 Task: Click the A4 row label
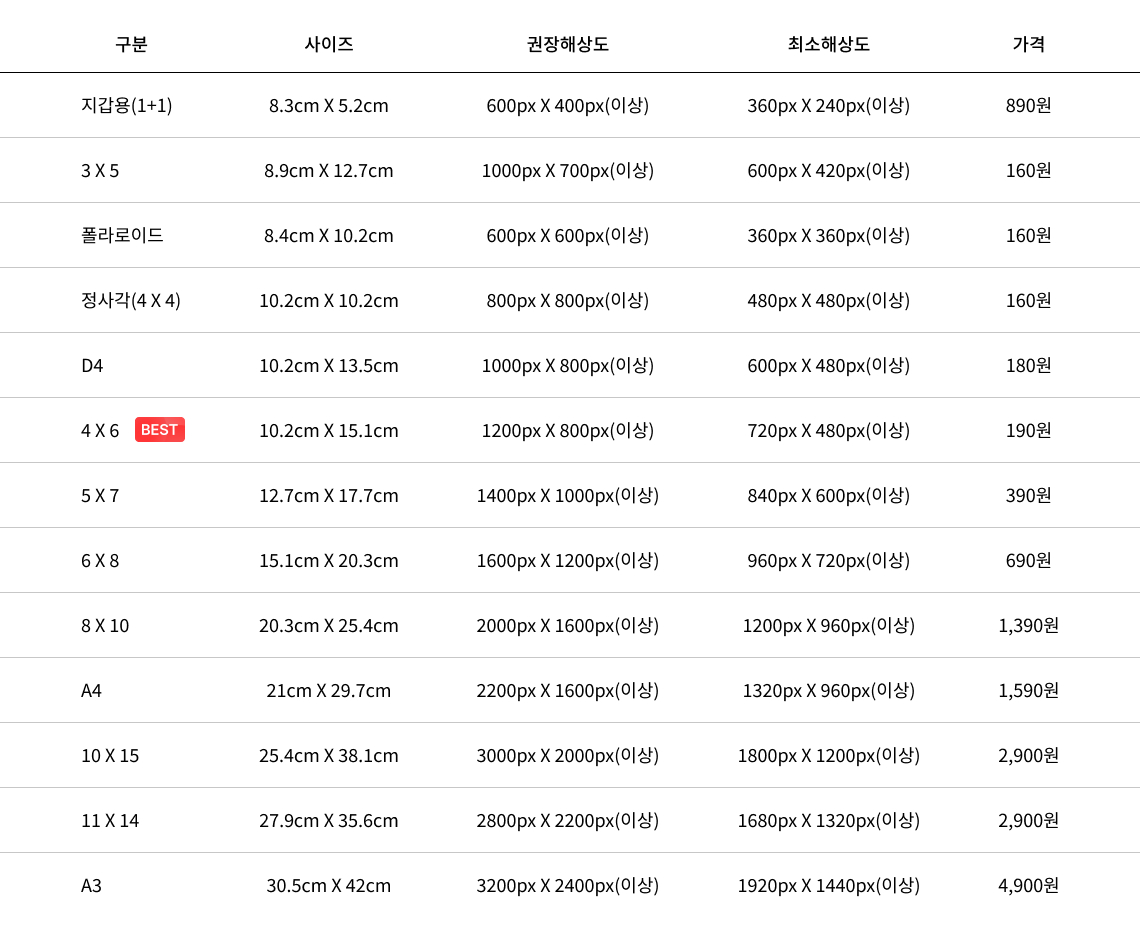pos(92,690)
